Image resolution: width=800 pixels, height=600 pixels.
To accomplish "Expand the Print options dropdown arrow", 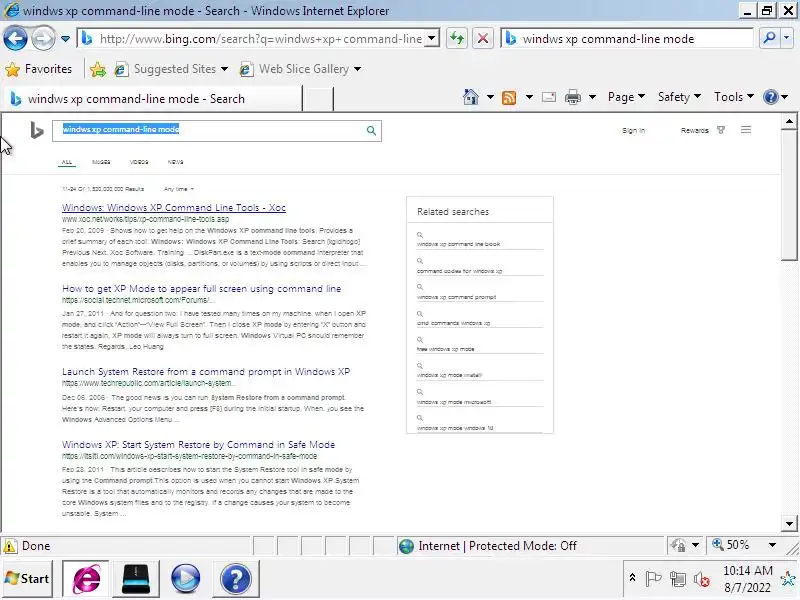I will pyautogui.click(x=592, y=97).
